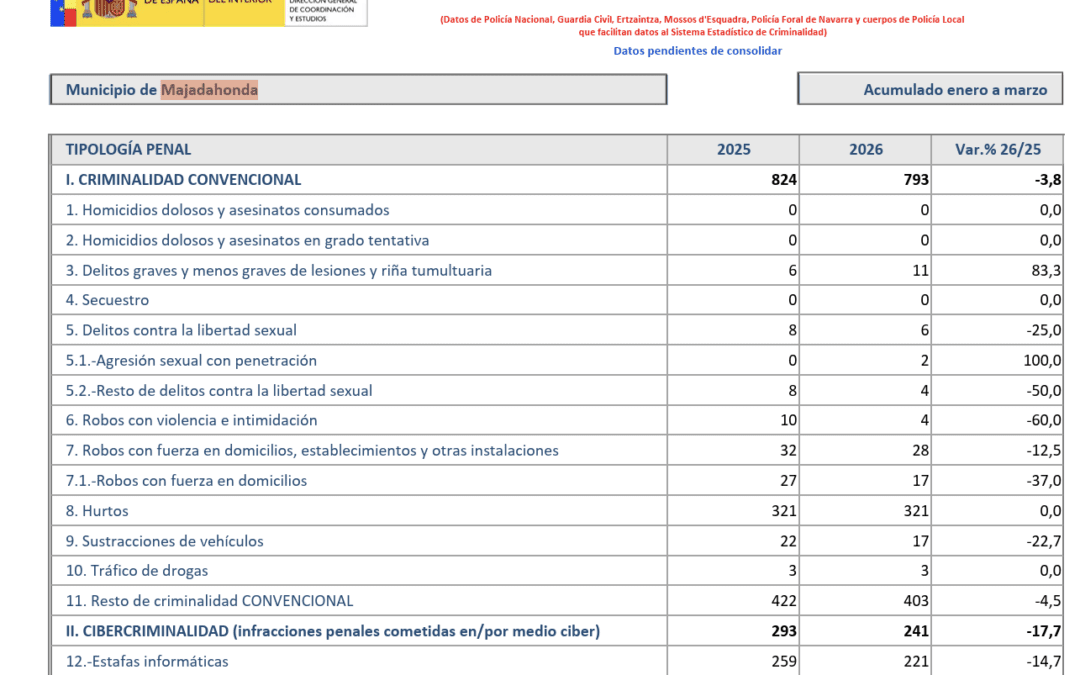Click the 'Var.% 26/25' column header
Viewport: 1080px width, 675px height.
997,149
